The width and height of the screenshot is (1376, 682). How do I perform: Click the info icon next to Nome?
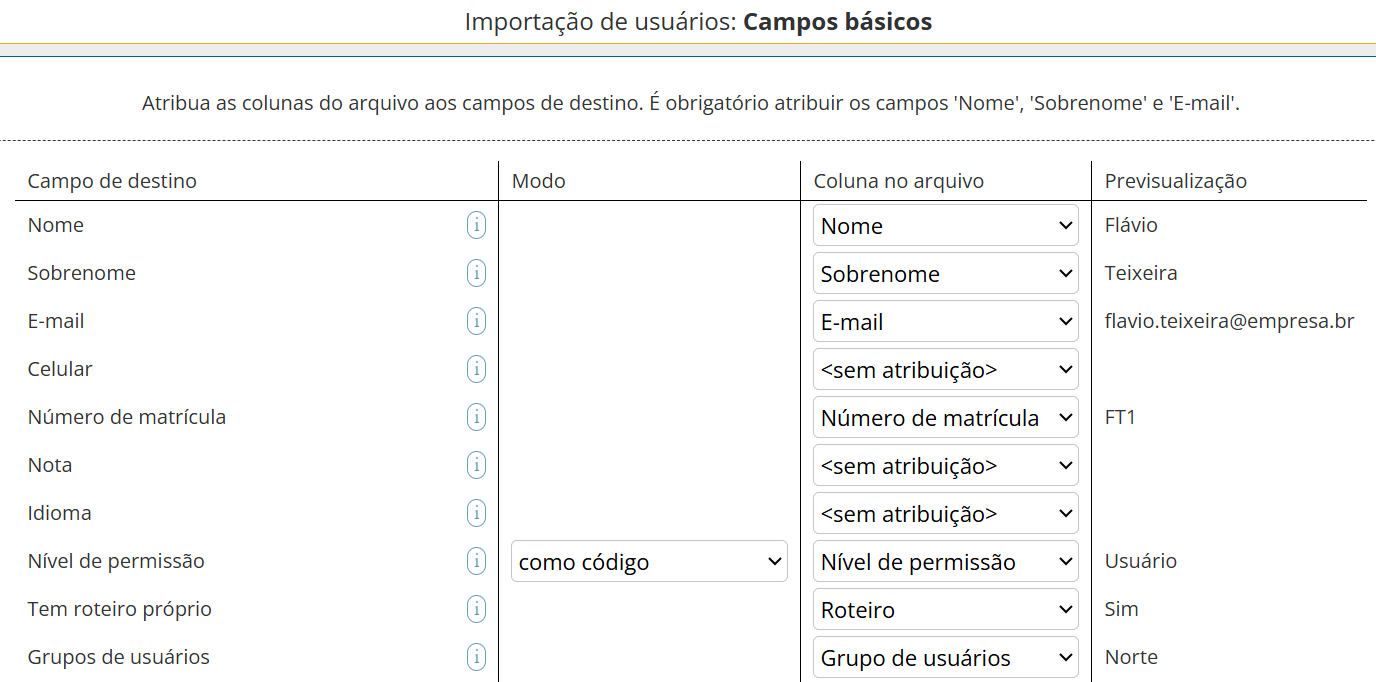coord(477,225)
